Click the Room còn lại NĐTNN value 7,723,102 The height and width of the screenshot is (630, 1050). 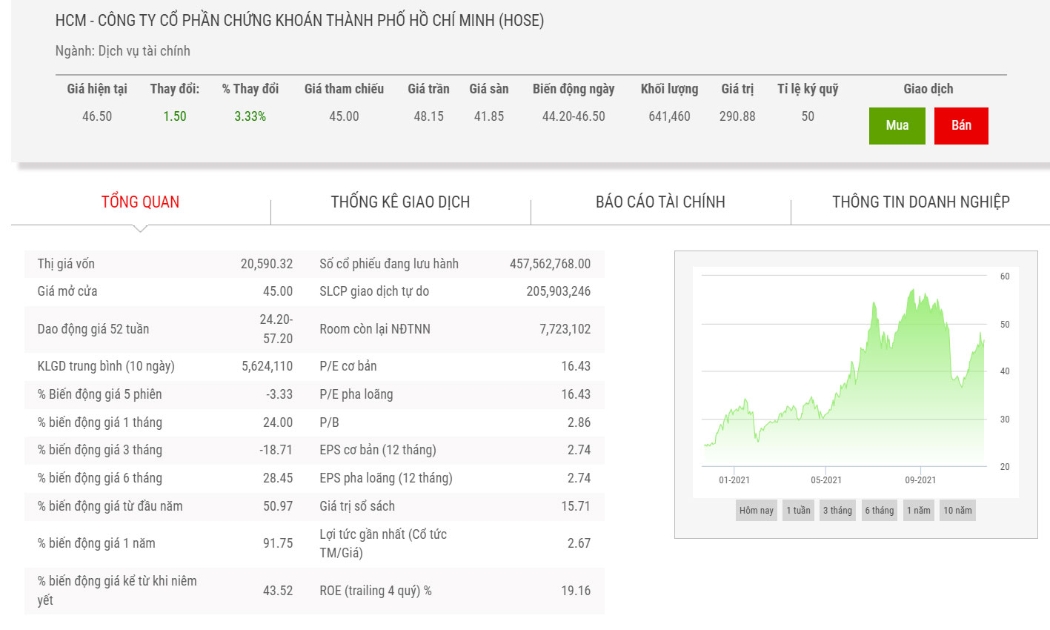point(565,329)
